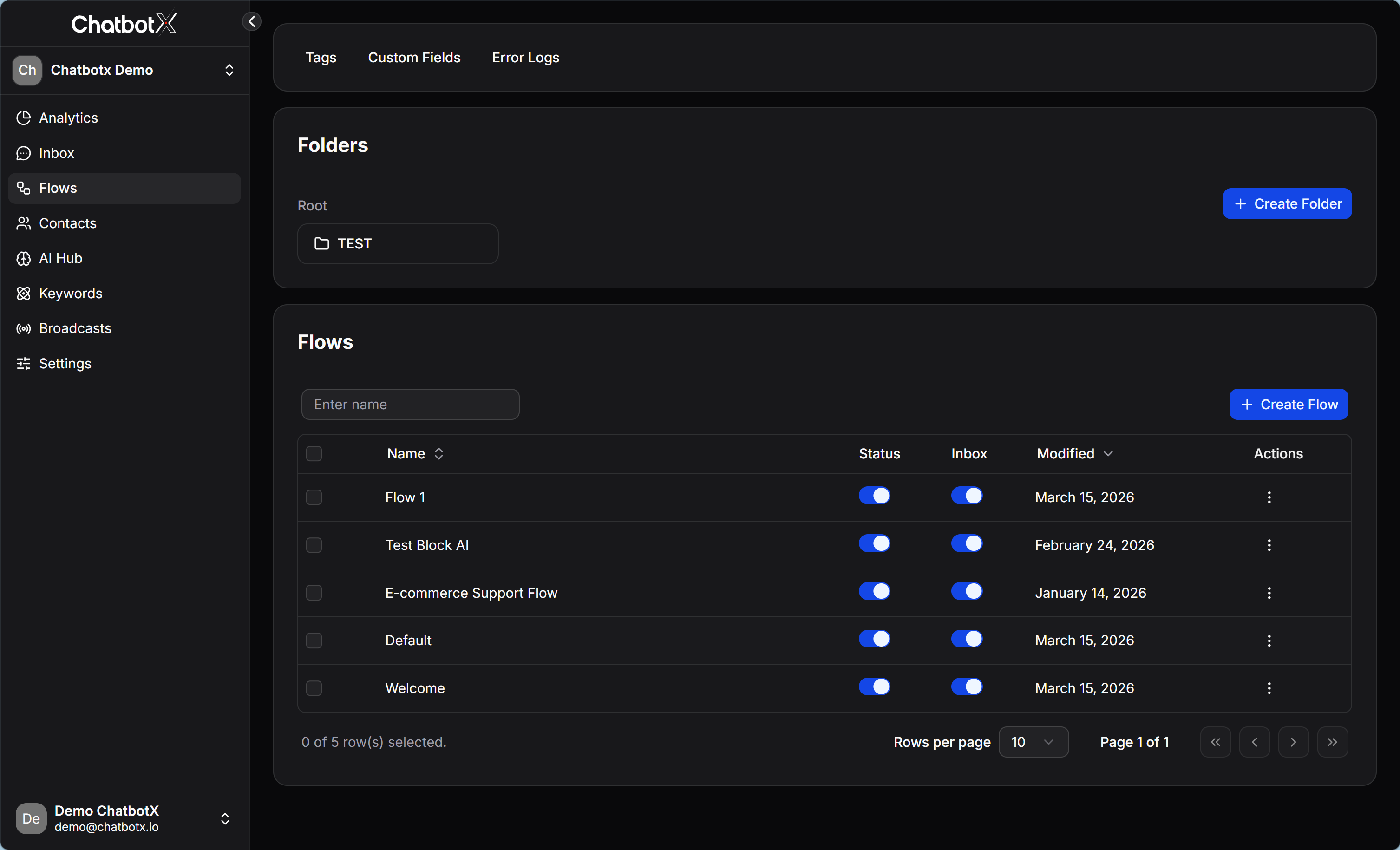1400x850 pixels.
Task: Click the Create Folder button
Action: (x=1287, y=204)
